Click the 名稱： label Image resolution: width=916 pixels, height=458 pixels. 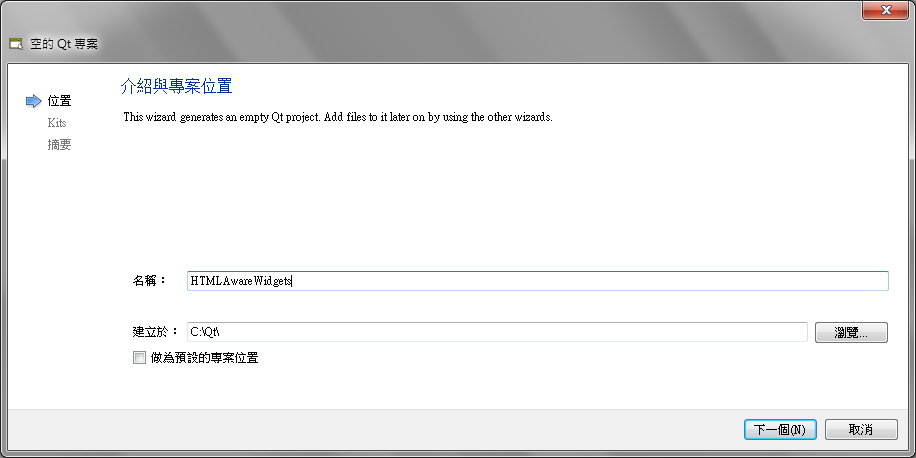point(150,280)
